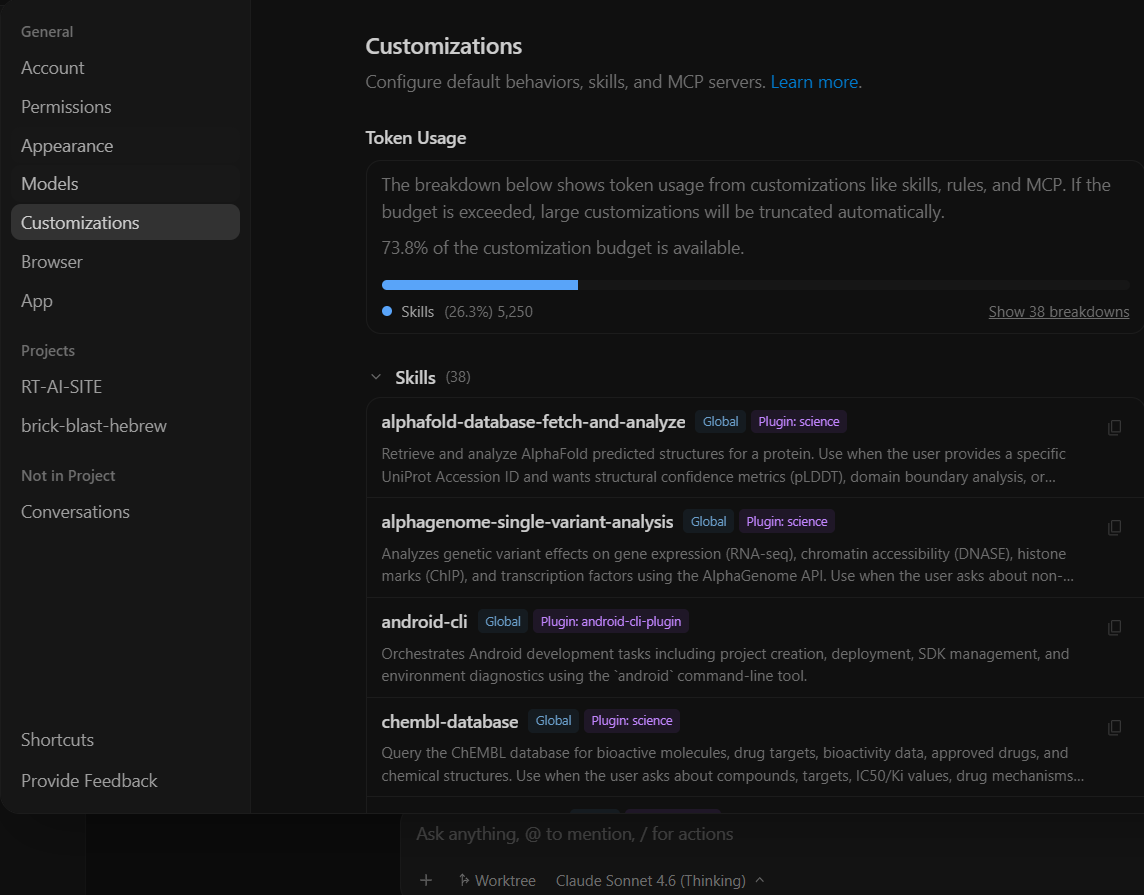Click the 73.8% budget available text
The image size is (1144, 895).
click(563, 248)
